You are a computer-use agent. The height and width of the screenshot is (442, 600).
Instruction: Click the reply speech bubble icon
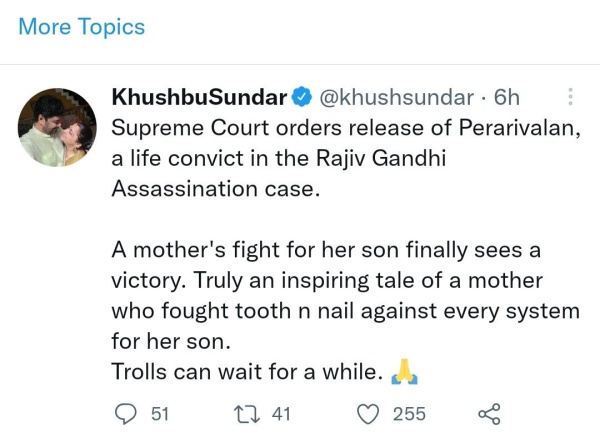(125, 413)
